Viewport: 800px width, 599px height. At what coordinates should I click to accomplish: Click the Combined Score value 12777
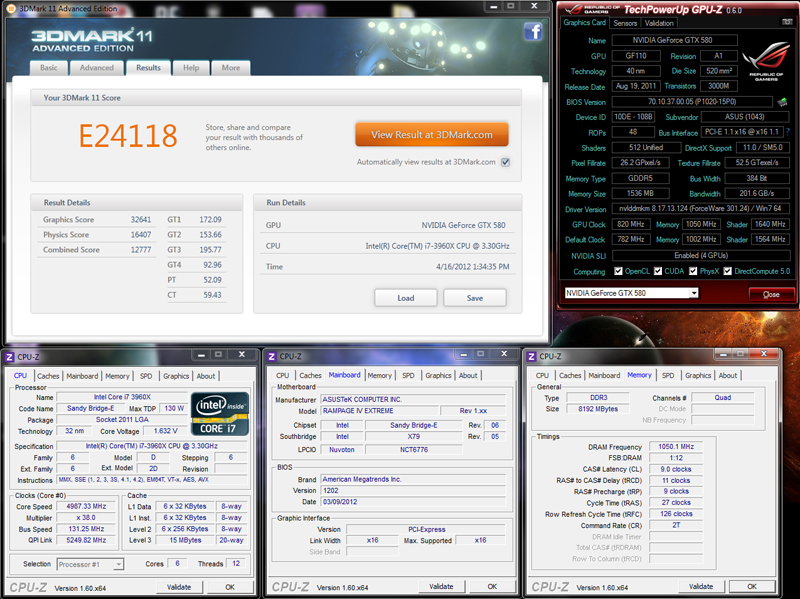pyautogui.click(x=141, y=249)
